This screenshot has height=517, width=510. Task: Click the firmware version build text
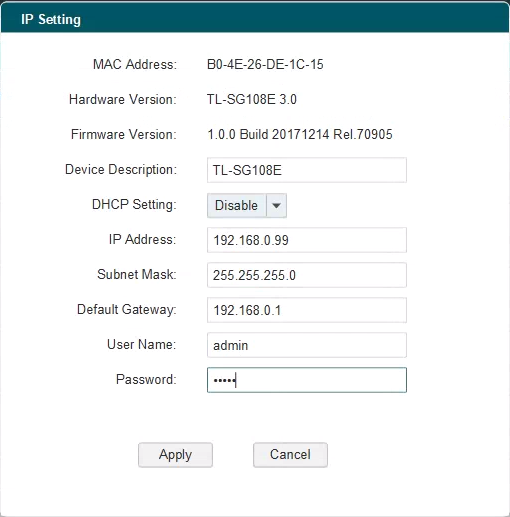click(300, 134)
